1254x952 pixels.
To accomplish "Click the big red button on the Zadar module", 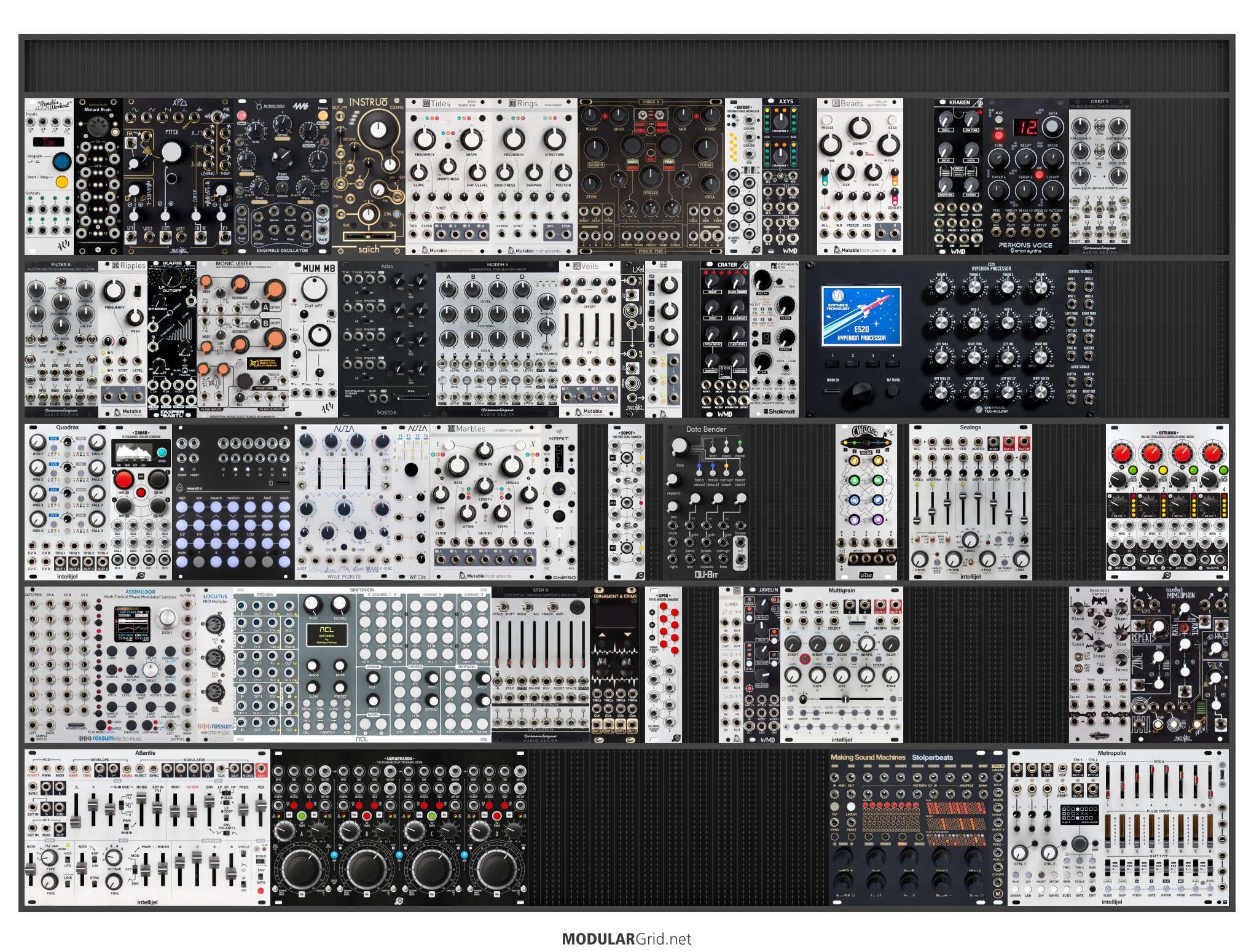I will point(123,480).
